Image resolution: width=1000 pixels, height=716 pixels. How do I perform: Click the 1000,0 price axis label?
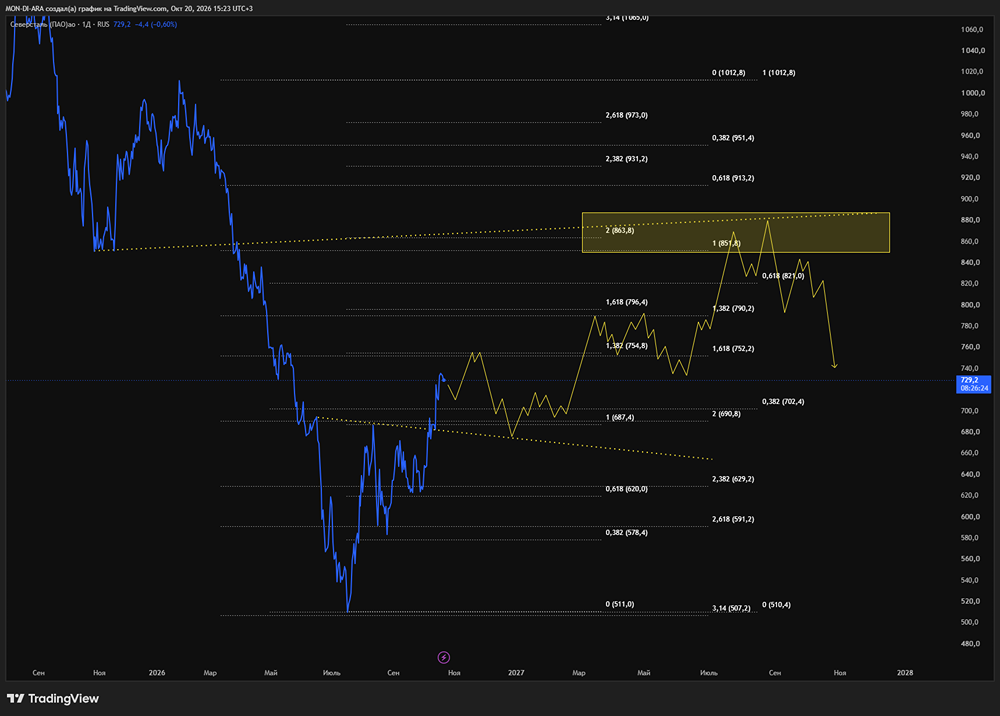point(973,93)
